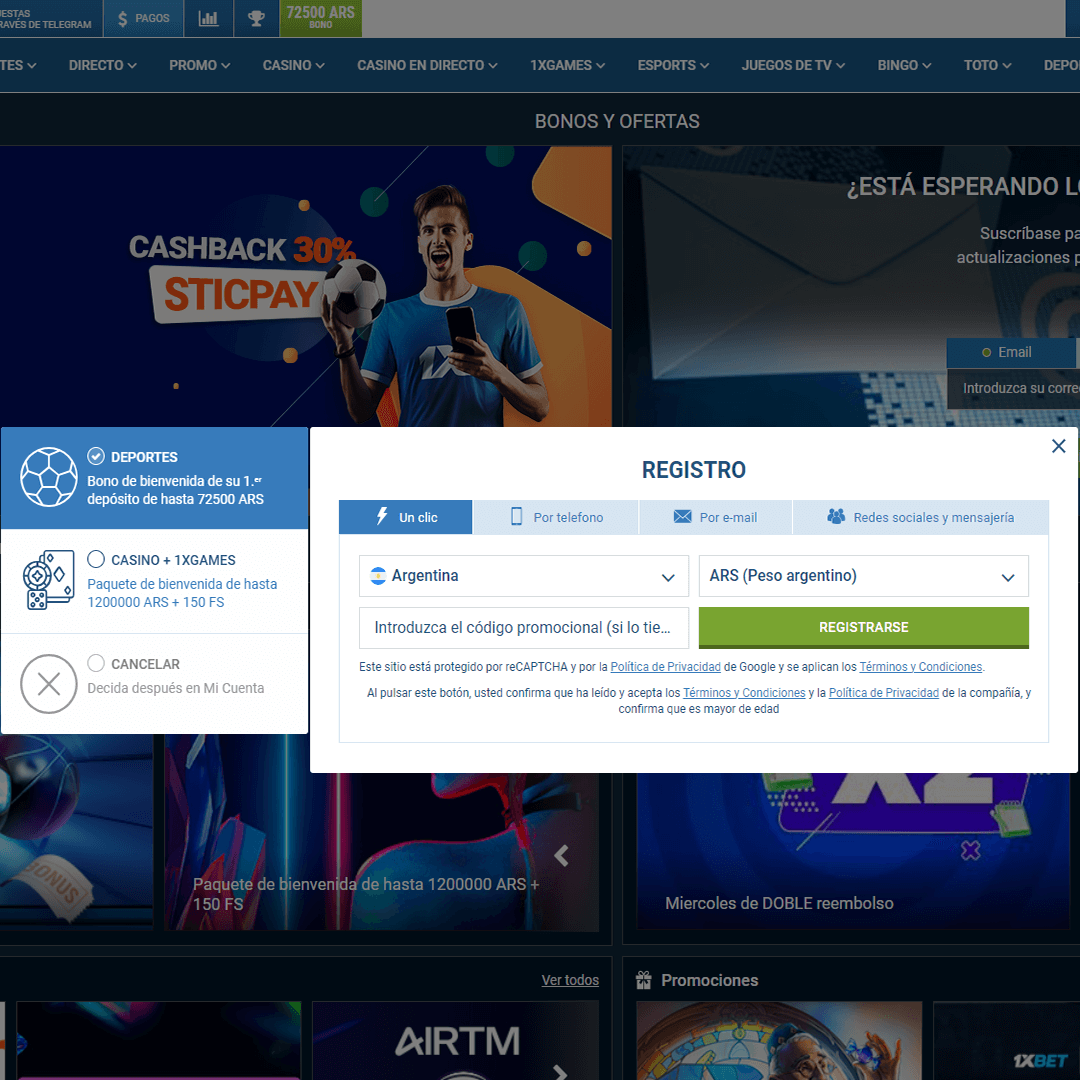Click the green Registrarse button
This screenshot has height=1080, width=1080.
[x=863, y=627]
